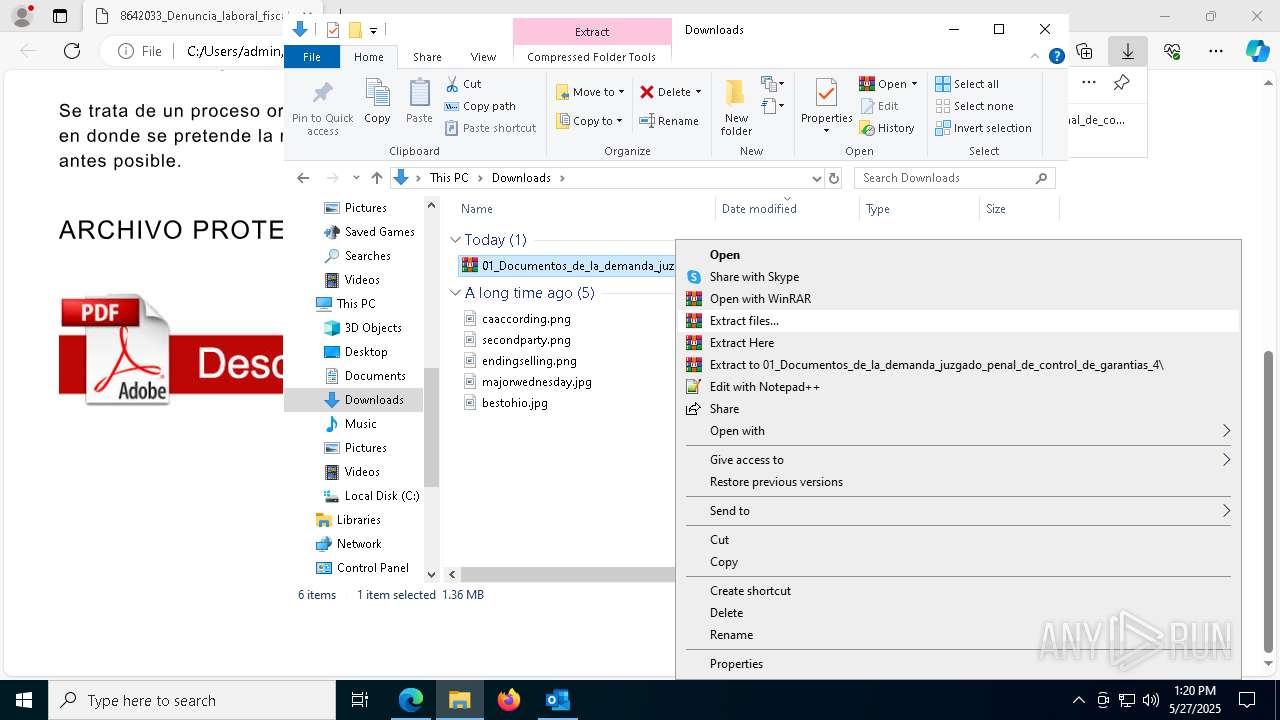Screen dimensions: 1280x720
Task: Click Properties in context menu
Action: 959,664
